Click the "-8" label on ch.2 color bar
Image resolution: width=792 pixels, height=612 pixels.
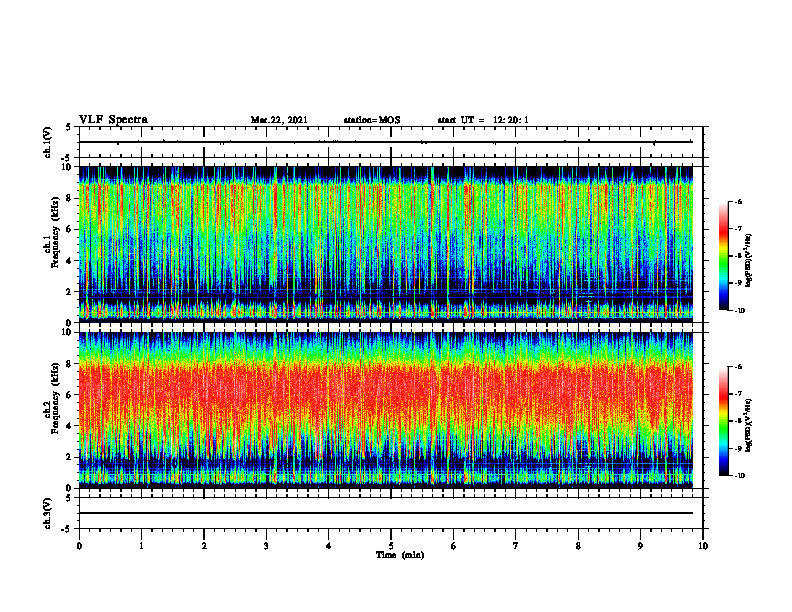pyautogui.click(x=738, y=421)
